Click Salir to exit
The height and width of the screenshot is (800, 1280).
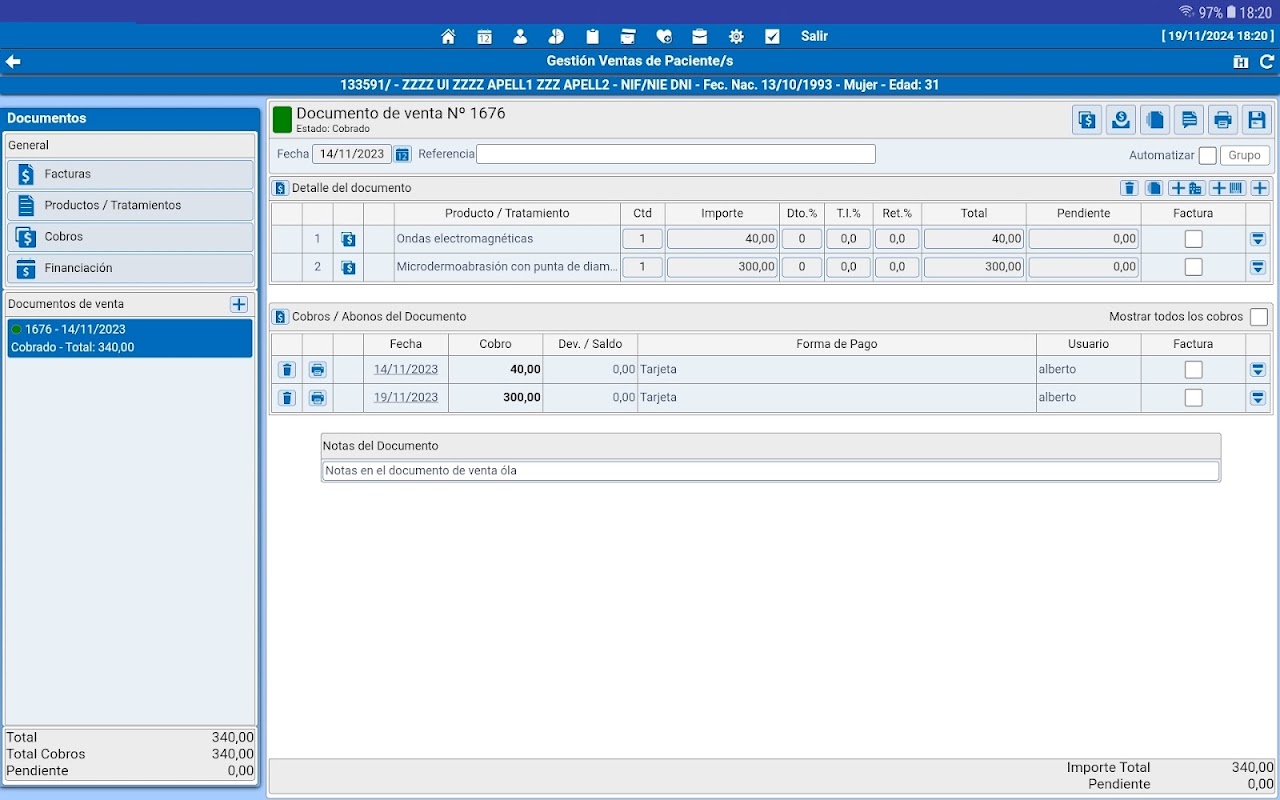click(x=814, y=36)
